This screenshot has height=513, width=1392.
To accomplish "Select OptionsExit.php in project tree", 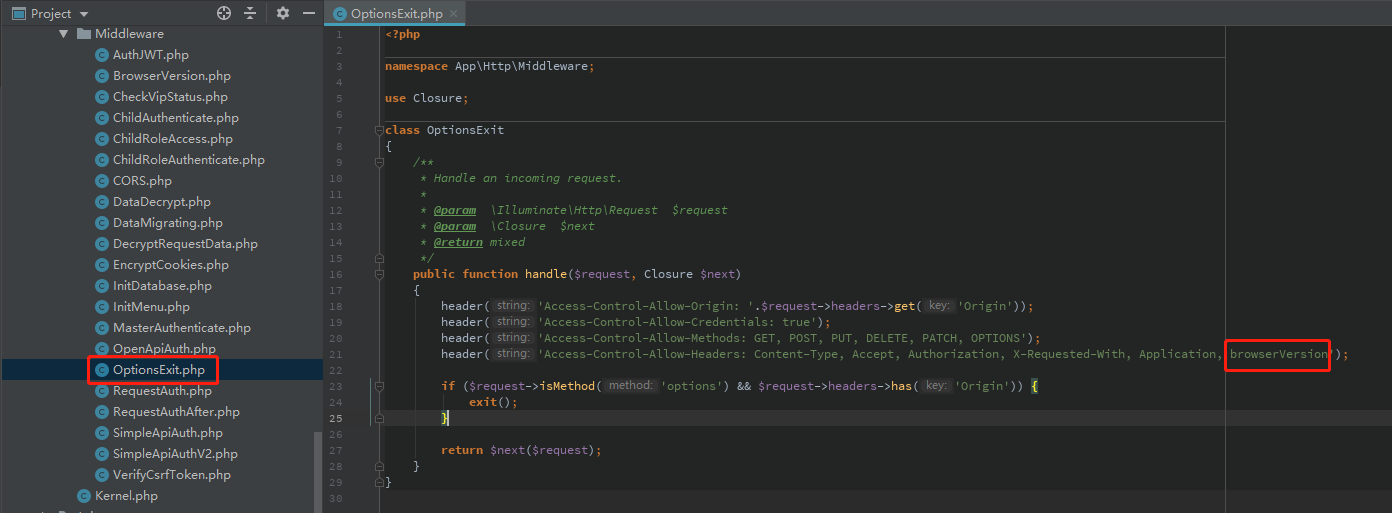I will [x=159, y=370].
